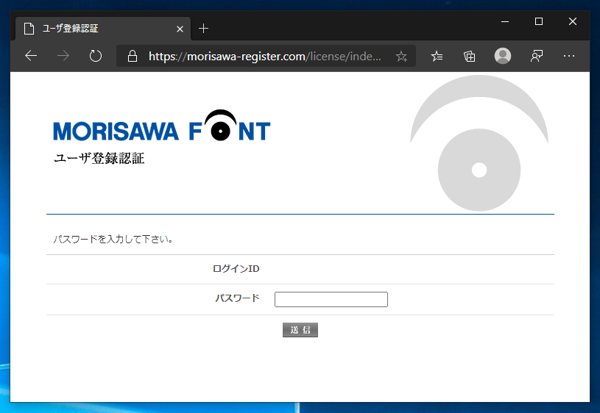Click the forward navigation arrow

coord(63,56)
